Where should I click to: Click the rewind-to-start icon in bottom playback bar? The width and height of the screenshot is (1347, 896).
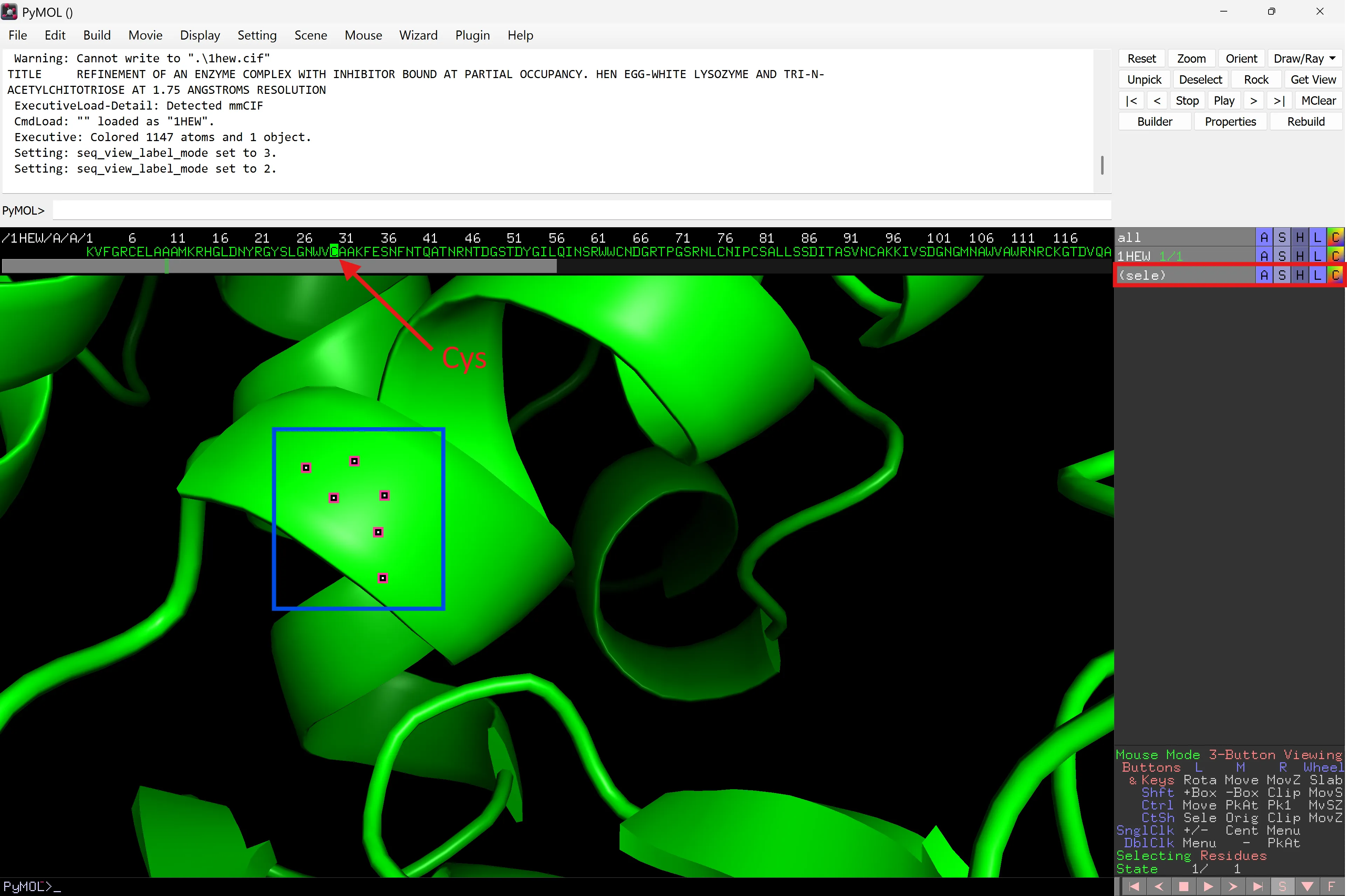1134,886
